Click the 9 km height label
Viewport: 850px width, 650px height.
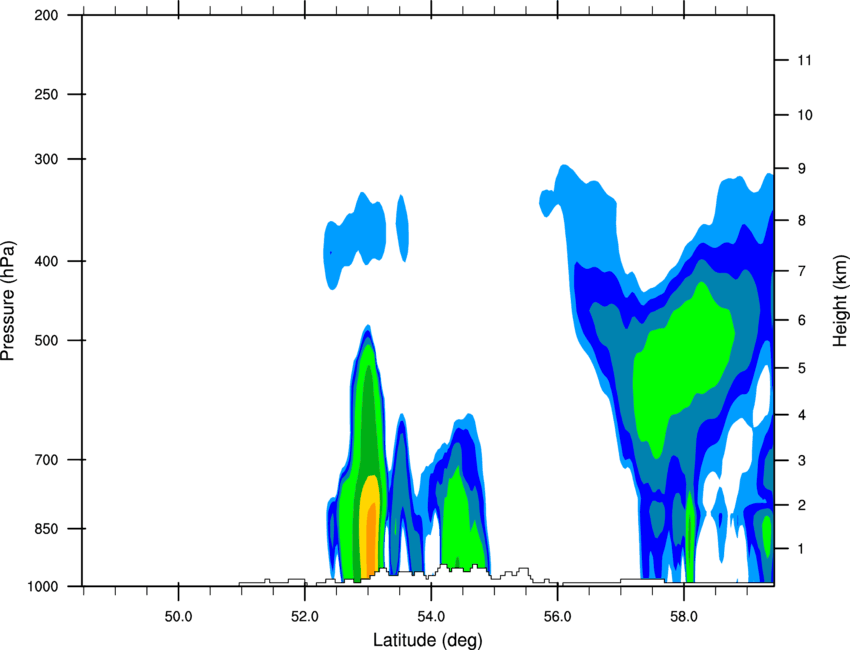802,169
